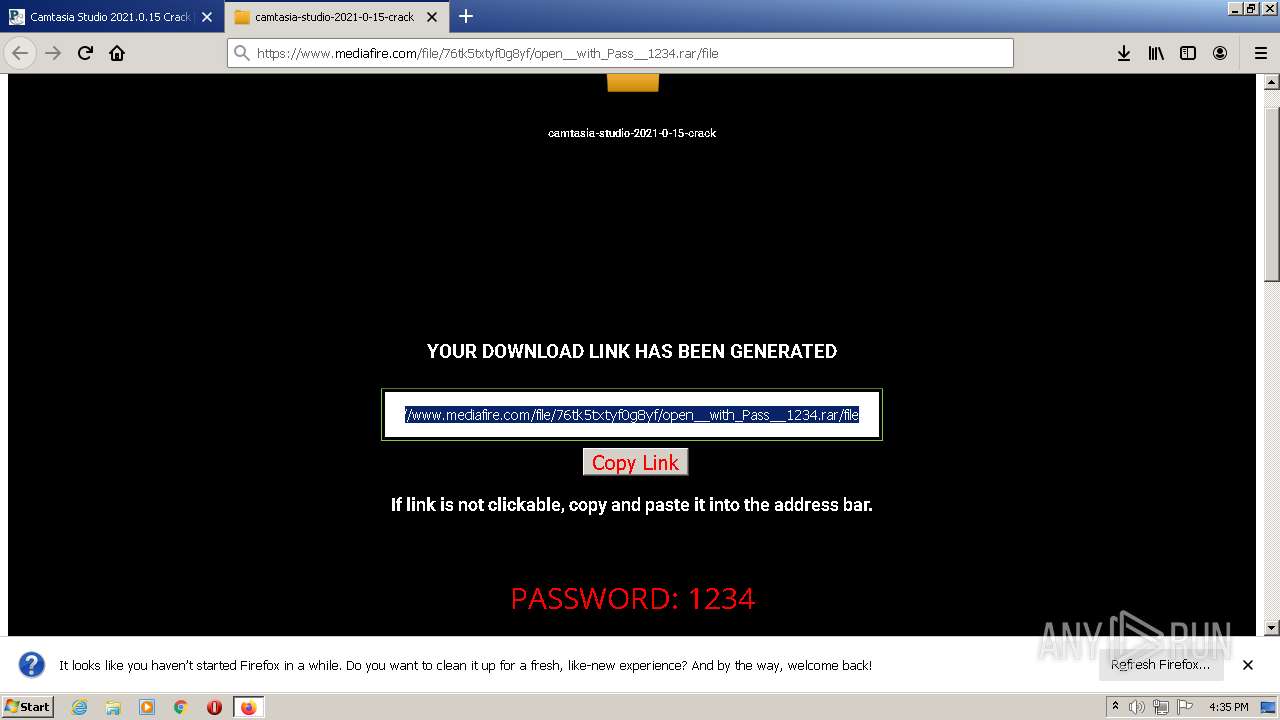Screen dimensions: 1280x720
Task: Click the generated mediafire link field
Action: pyautogui.click(x=632, y=414)
